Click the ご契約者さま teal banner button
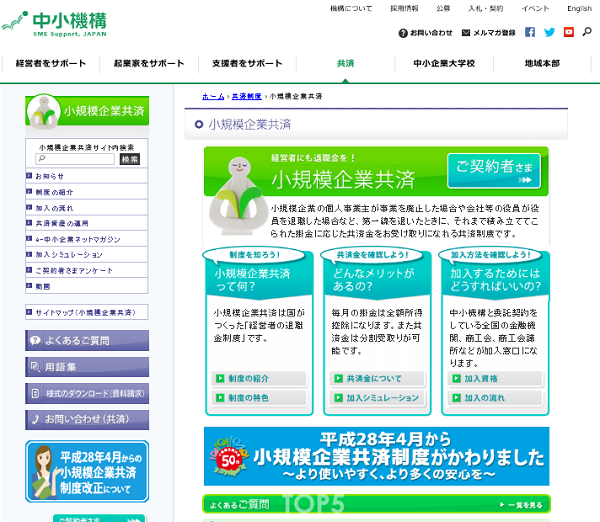 pyautogui.click(x=494, y=171)
